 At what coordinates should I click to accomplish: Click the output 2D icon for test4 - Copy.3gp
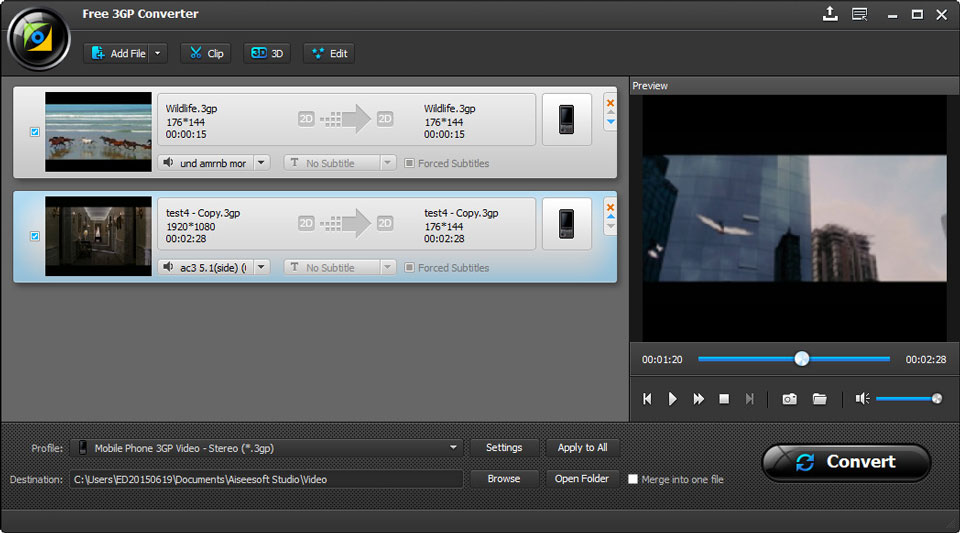tap(385, 223)
